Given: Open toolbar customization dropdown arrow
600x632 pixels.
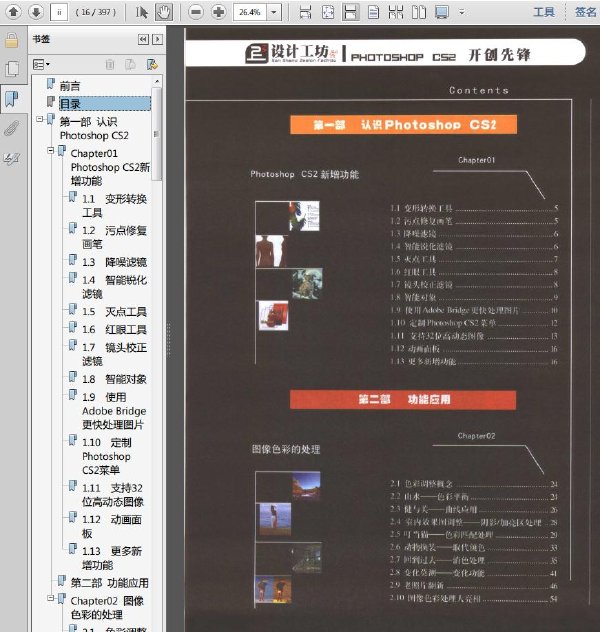Looking at the screenshot, I should point(462,12).
